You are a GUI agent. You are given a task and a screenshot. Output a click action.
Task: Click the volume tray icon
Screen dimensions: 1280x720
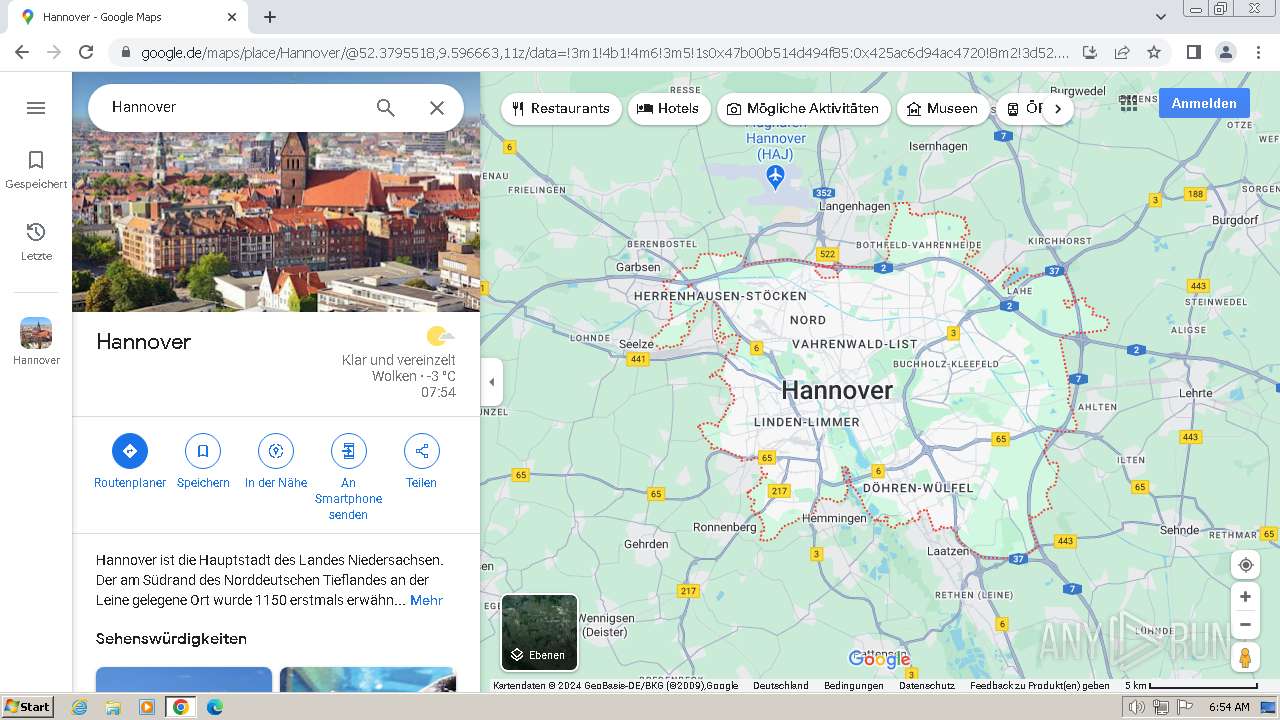click(x=1137, y=707)
